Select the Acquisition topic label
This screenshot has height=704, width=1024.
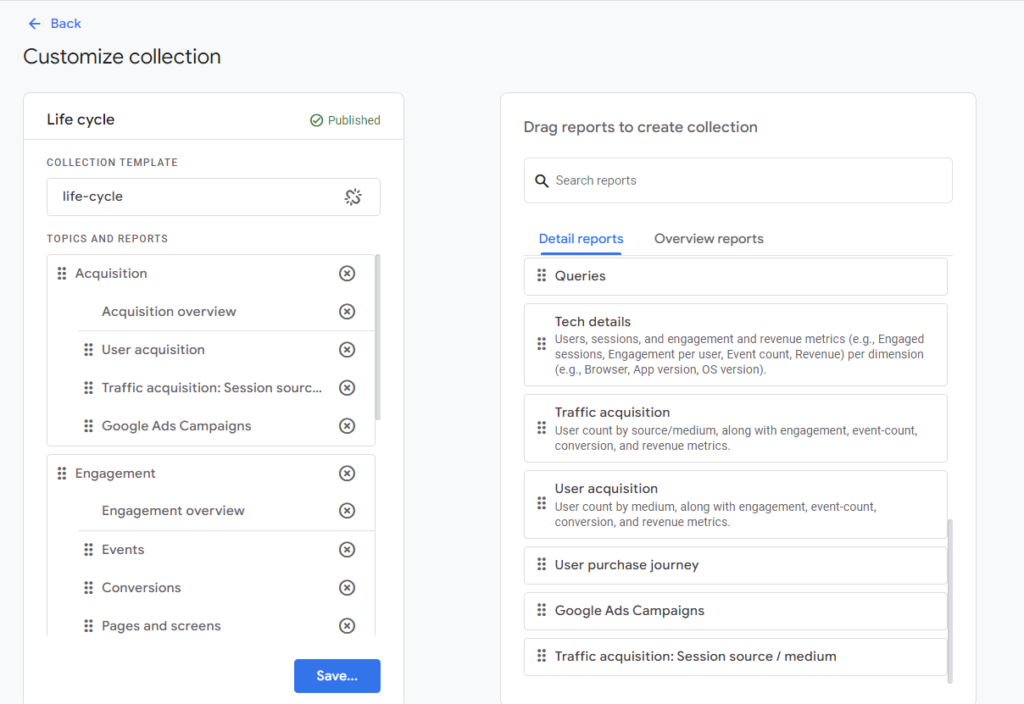pos(111,273)
